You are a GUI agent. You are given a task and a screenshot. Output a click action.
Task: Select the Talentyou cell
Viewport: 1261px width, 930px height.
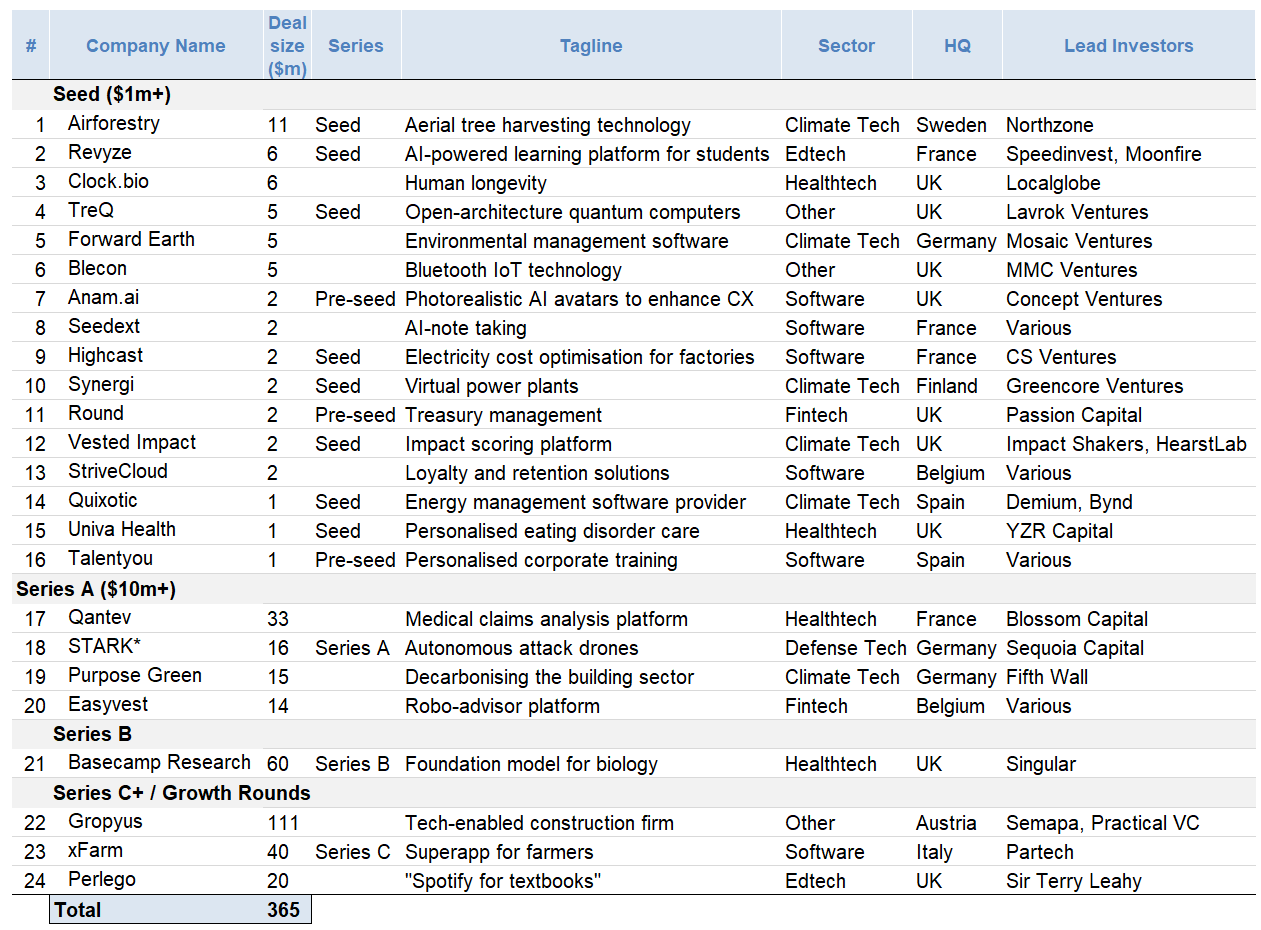pos(110,558)
